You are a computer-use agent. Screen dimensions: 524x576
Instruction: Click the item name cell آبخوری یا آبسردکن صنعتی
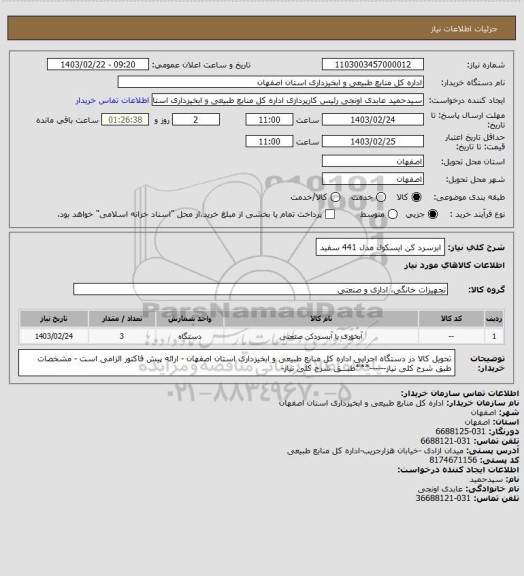tap(321, 336)
